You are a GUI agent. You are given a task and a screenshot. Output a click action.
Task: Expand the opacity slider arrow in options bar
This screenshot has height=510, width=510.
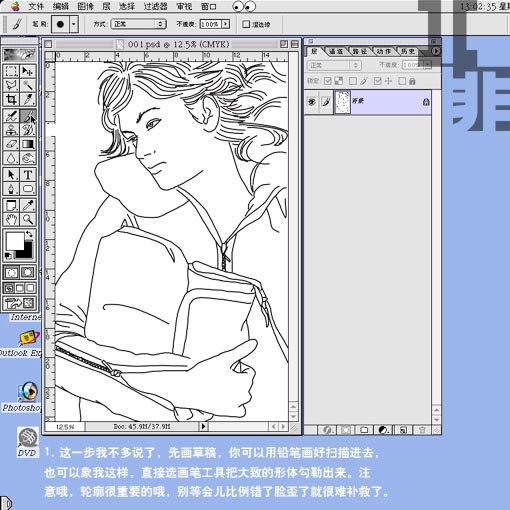point(226,24)
